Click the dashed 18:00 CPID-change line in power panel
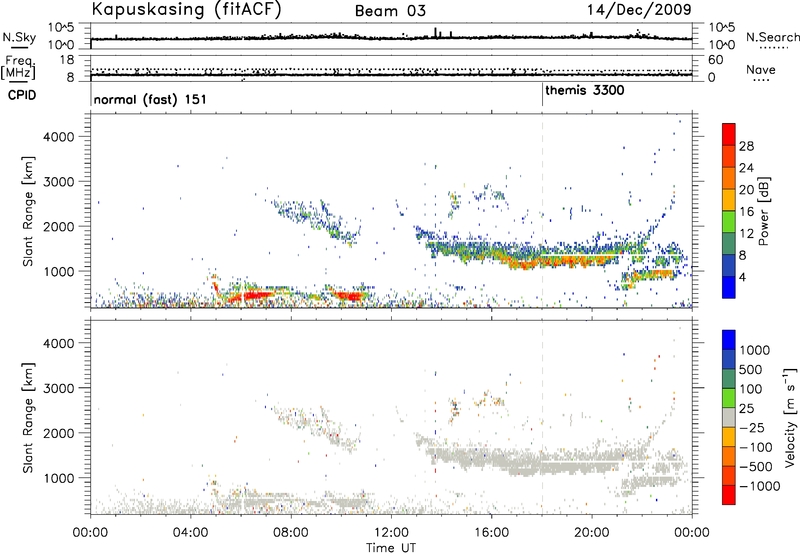800x554 pixels. pyautogui.click(x=542, y=211)
